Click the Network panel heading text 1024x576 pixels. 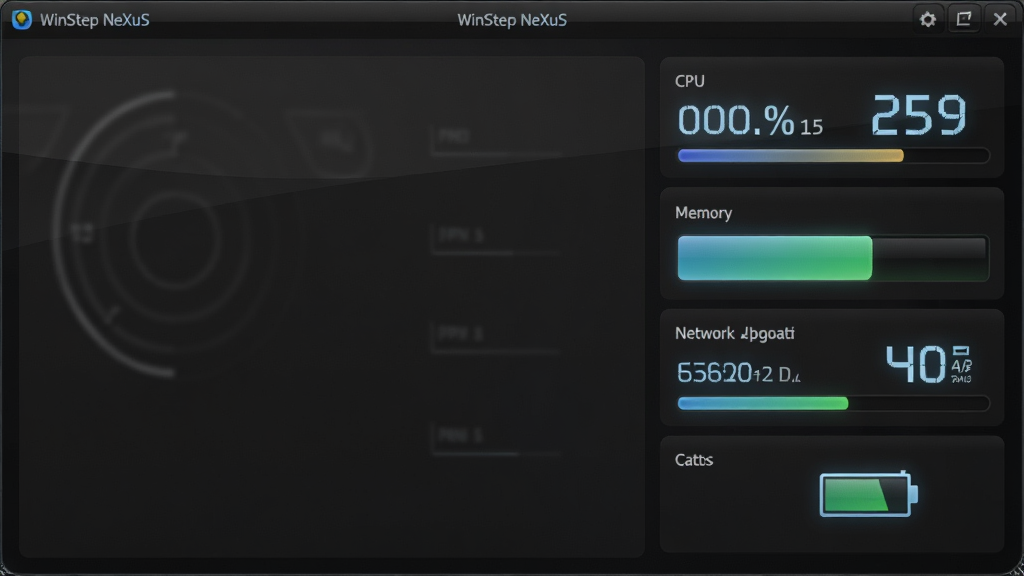(735, 334)
